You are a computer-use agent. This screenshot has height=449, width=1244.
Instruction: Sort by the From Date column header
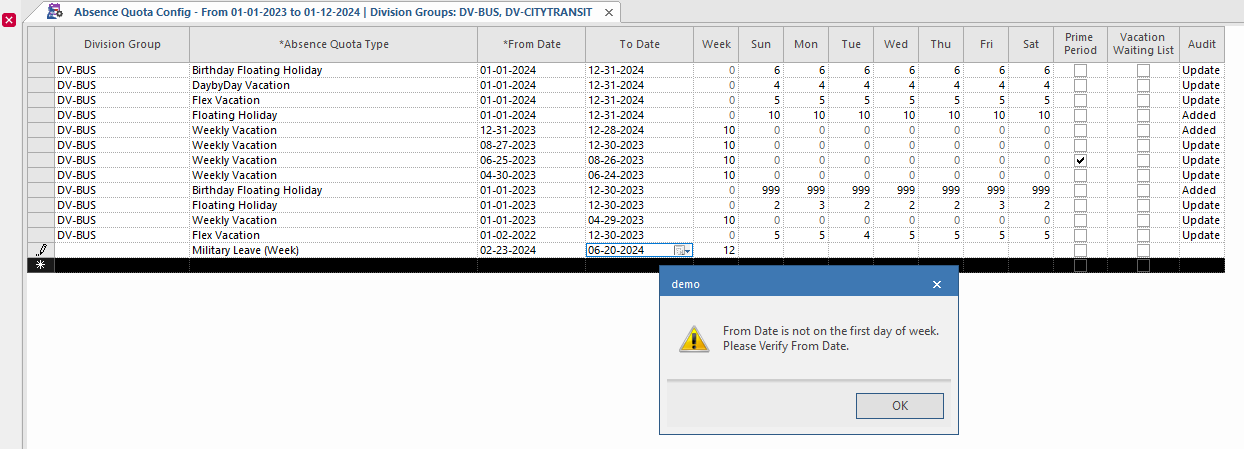532,44
